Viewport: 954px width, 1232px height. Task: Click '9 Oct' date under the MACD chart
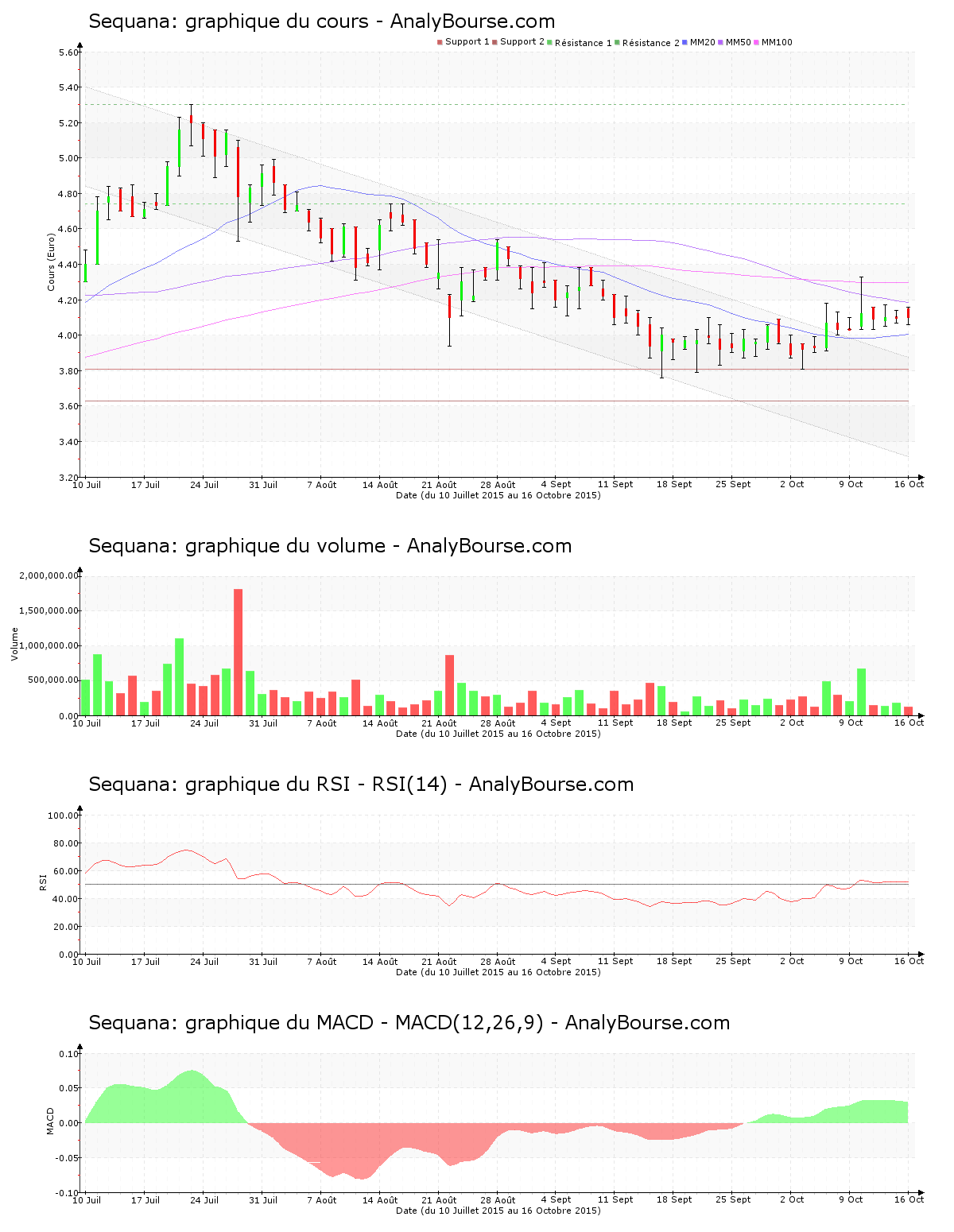coord(851,1200)
